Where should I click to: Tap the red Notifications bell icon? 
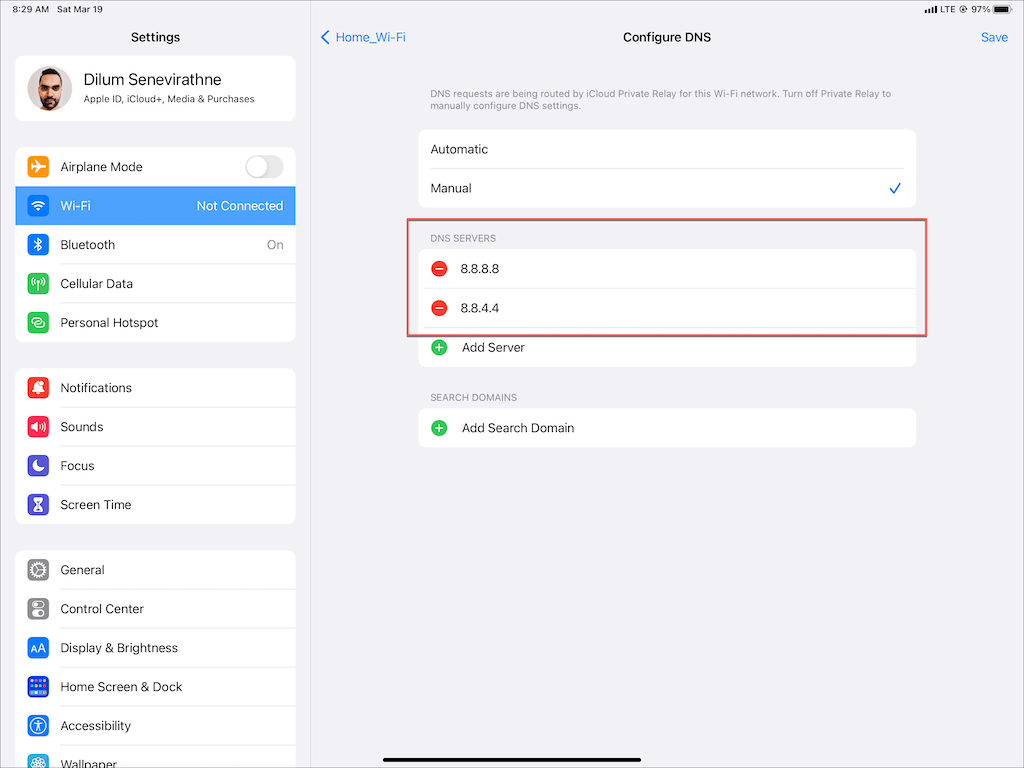click(x=38, y=388)
